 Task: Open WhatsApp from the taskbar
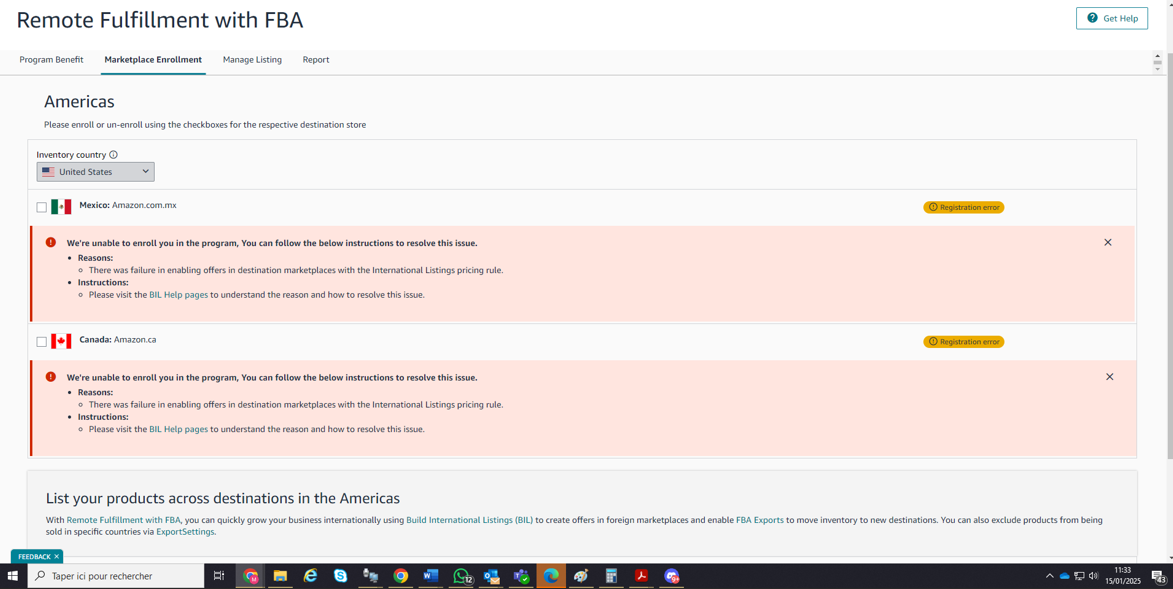pyautogui.click(x=462, y=576)
